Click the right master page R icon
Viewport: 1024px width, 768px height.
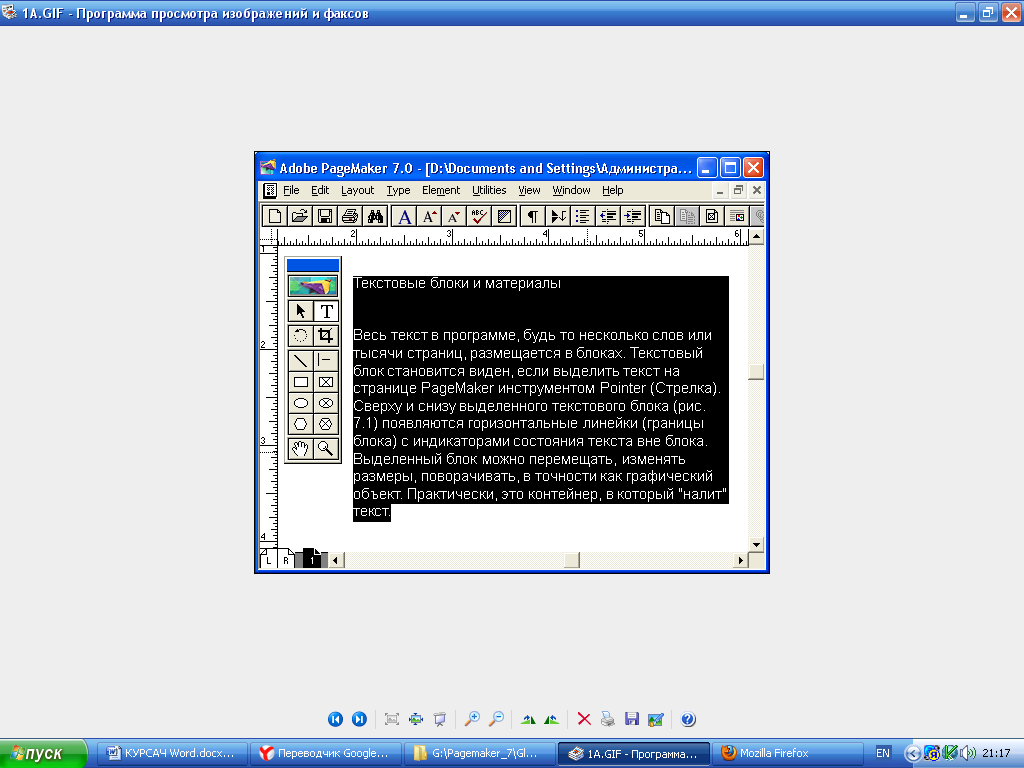click(286, 560)
